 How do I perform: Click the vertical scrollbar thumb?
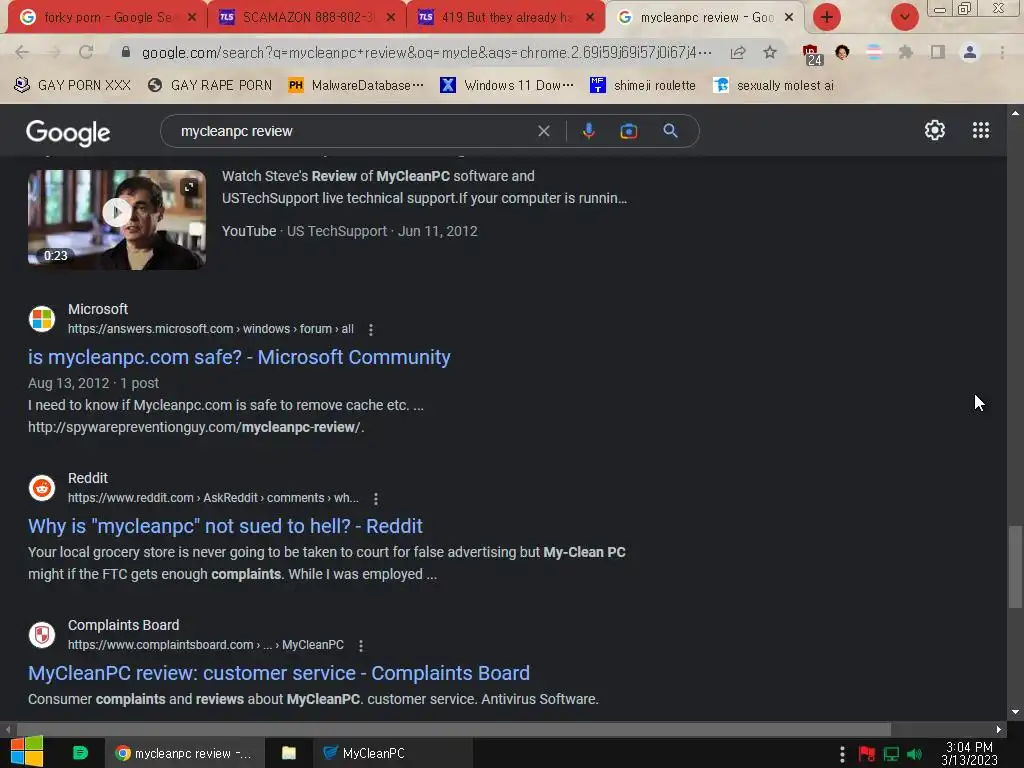[x=1015, y=567]
